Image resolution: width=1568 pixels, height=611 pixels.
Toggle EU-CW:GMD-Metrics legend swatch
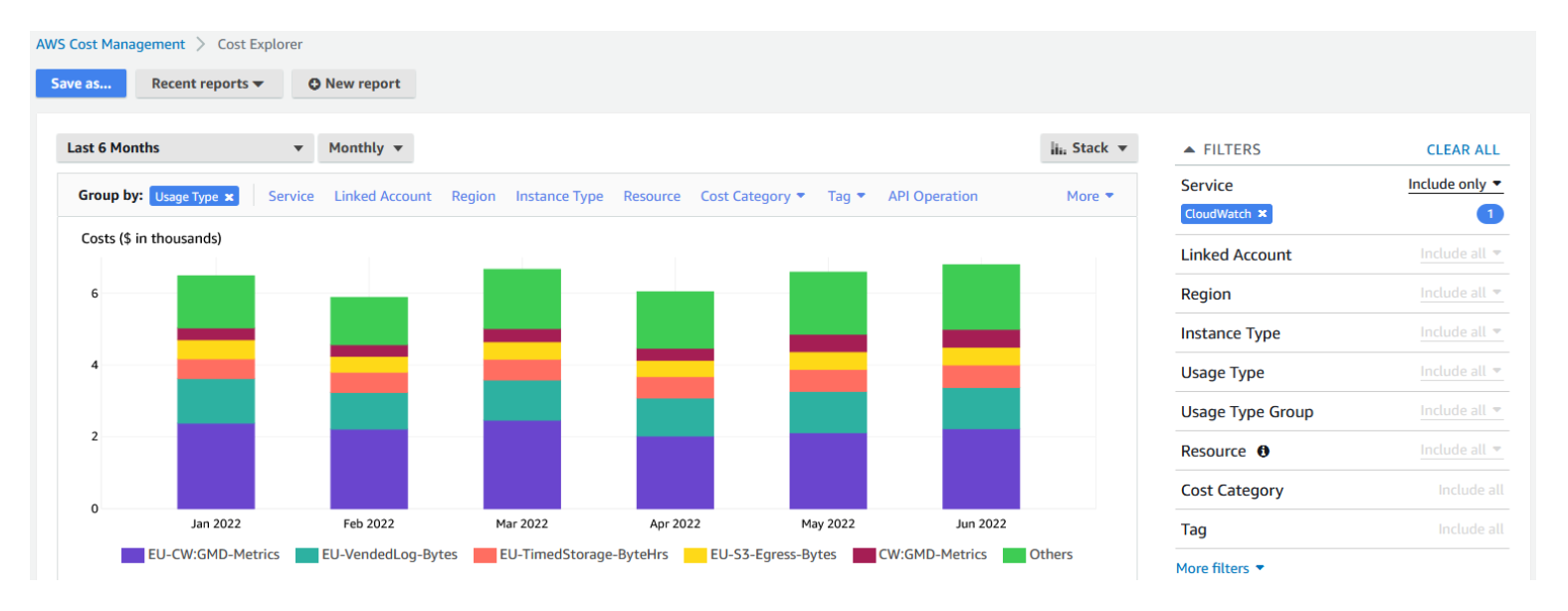[x=132, y=555]
